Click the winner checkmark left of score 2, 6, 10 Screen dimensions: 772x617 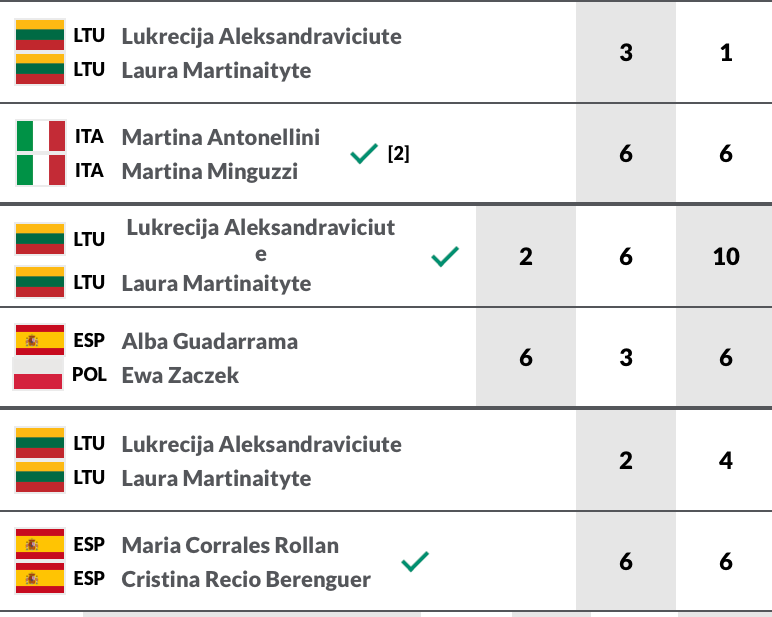[x=445, y=257]
